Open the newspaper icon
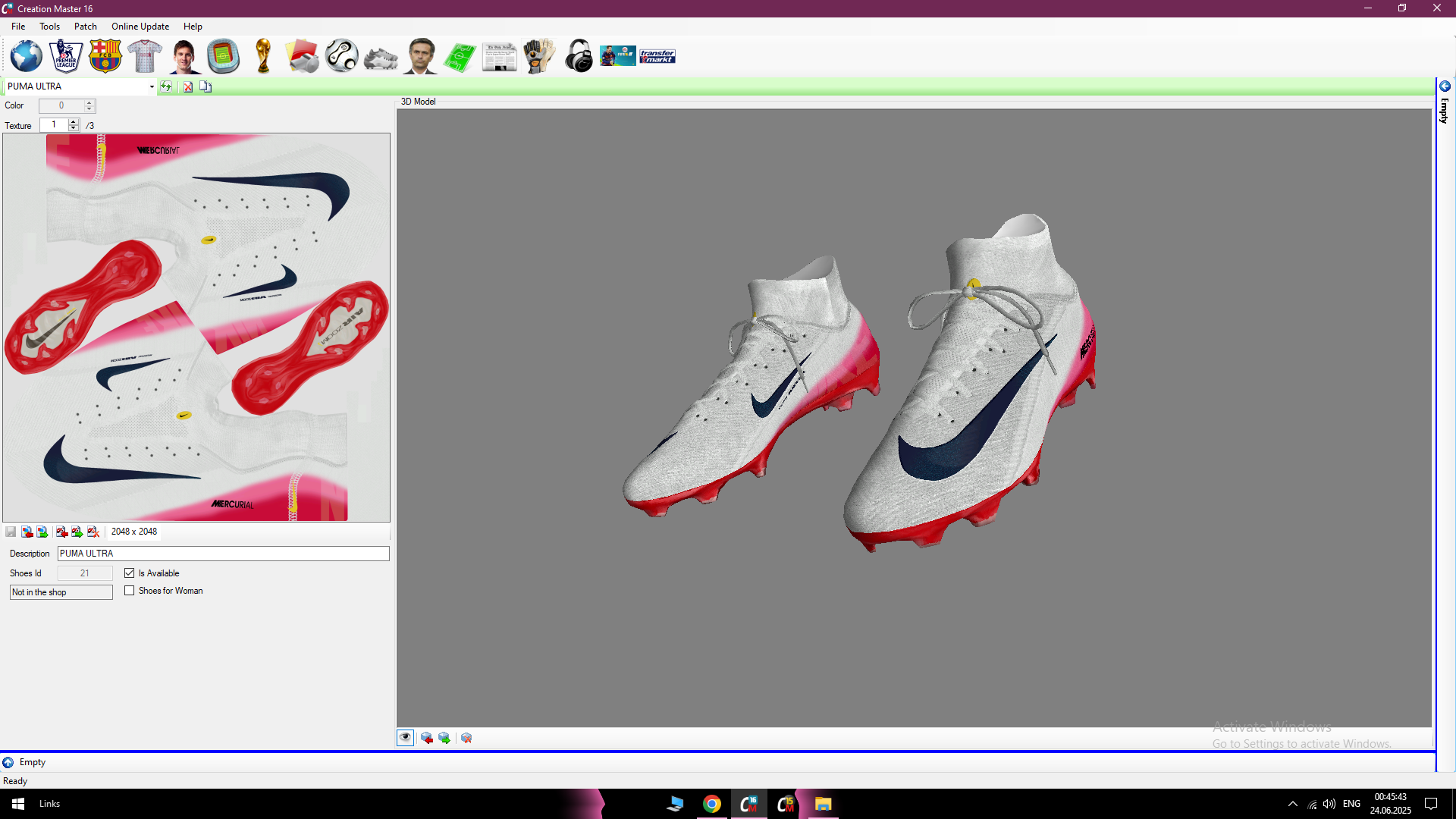The image size is (1456, 819). [500, 58]
